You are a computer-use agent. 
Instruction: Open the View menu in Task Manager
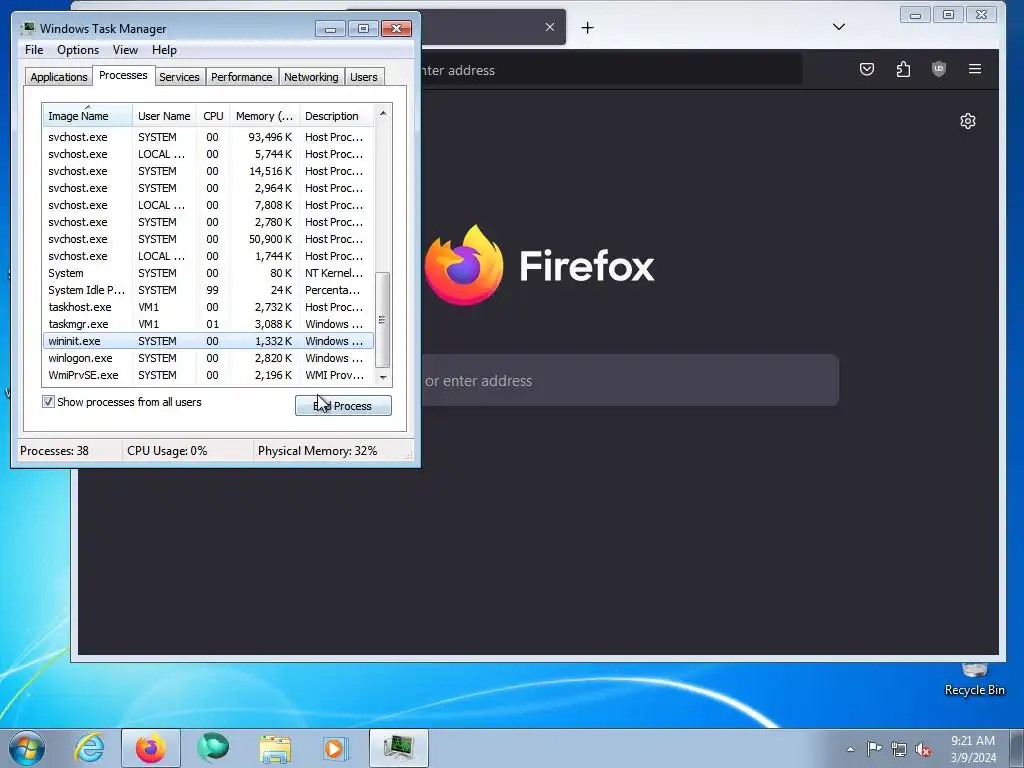pos(125,50)
